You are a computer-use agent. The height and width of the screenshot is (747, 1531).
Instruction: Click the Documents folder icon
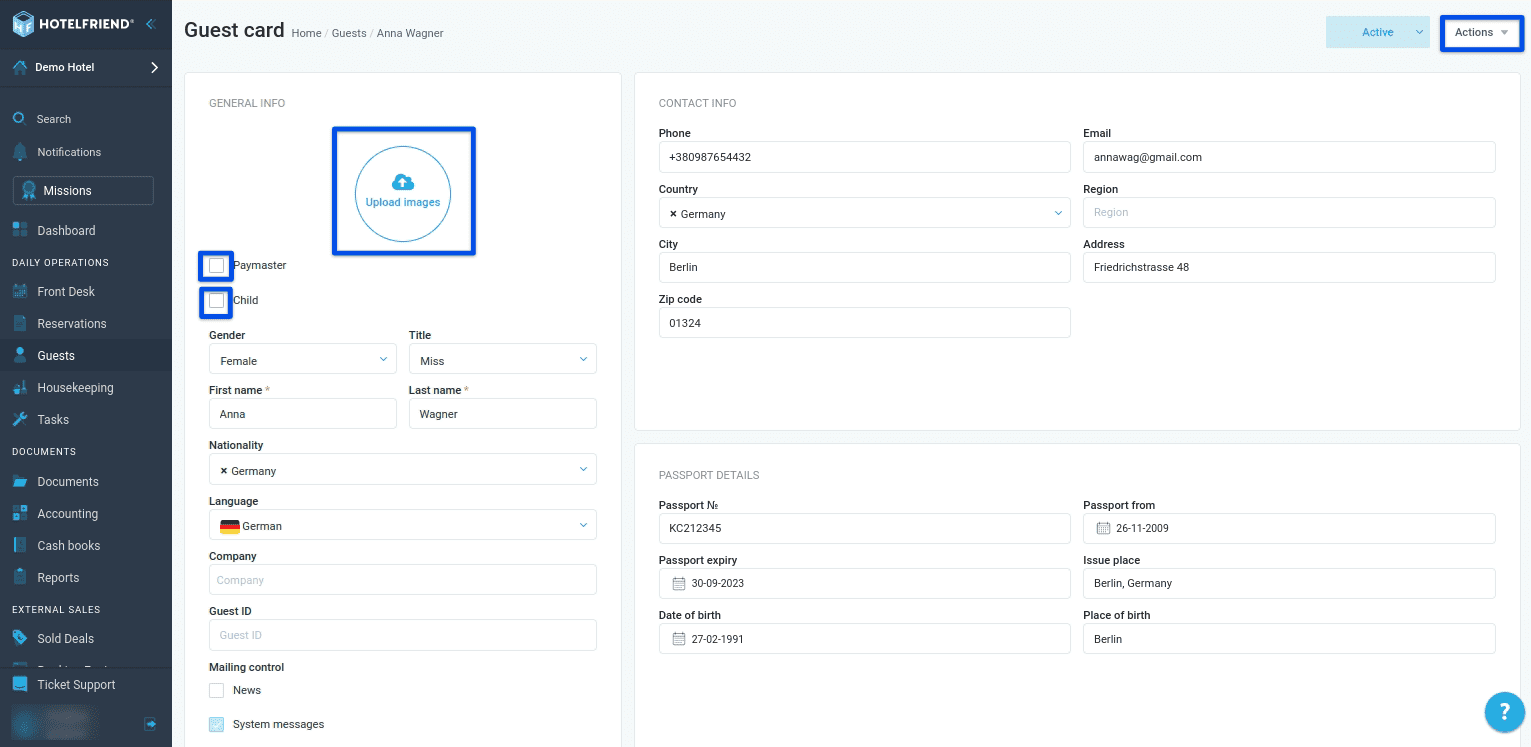coord(20,481)
